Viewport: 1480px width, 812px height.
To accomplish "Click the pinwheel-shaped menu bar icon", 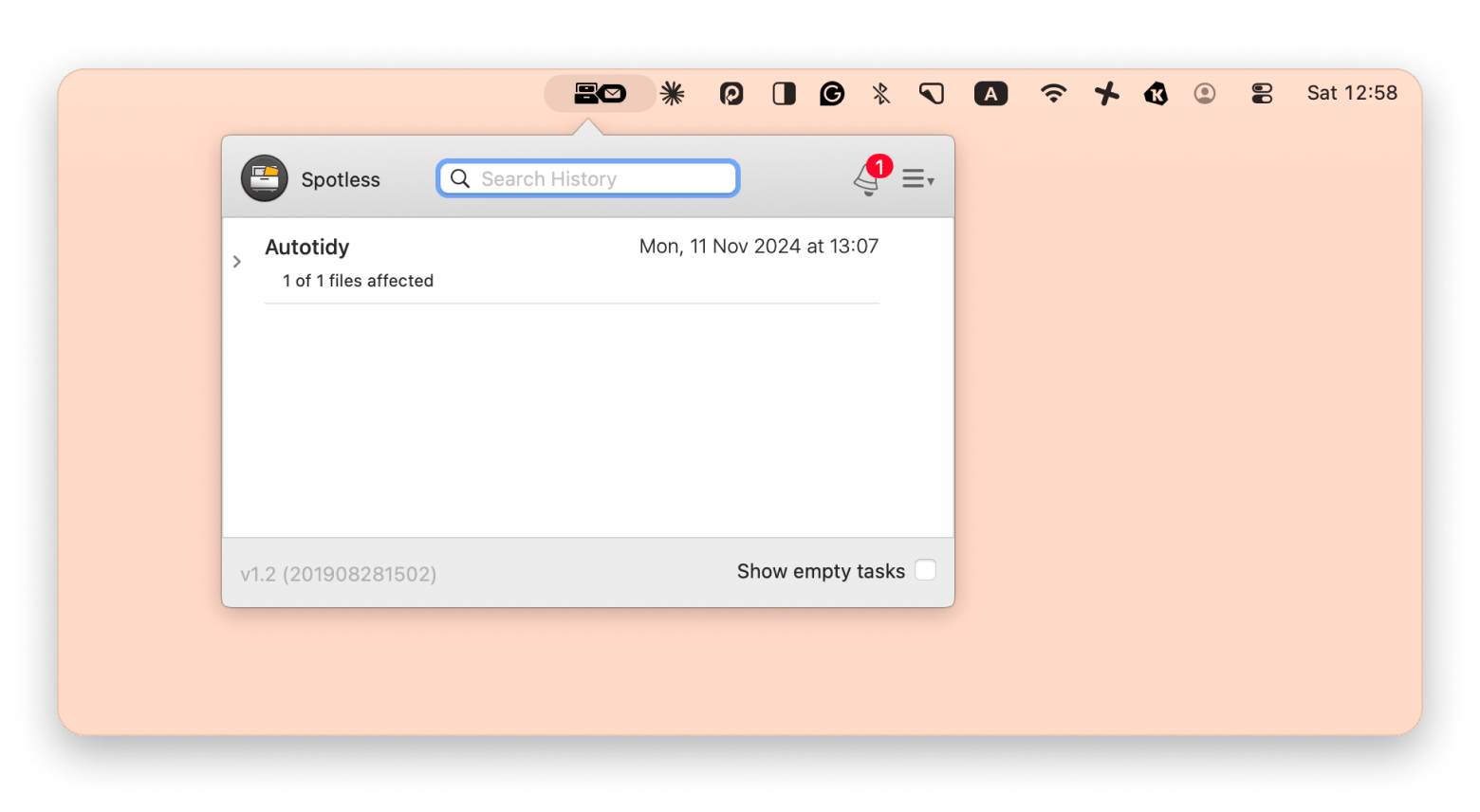I will 1106,93.
